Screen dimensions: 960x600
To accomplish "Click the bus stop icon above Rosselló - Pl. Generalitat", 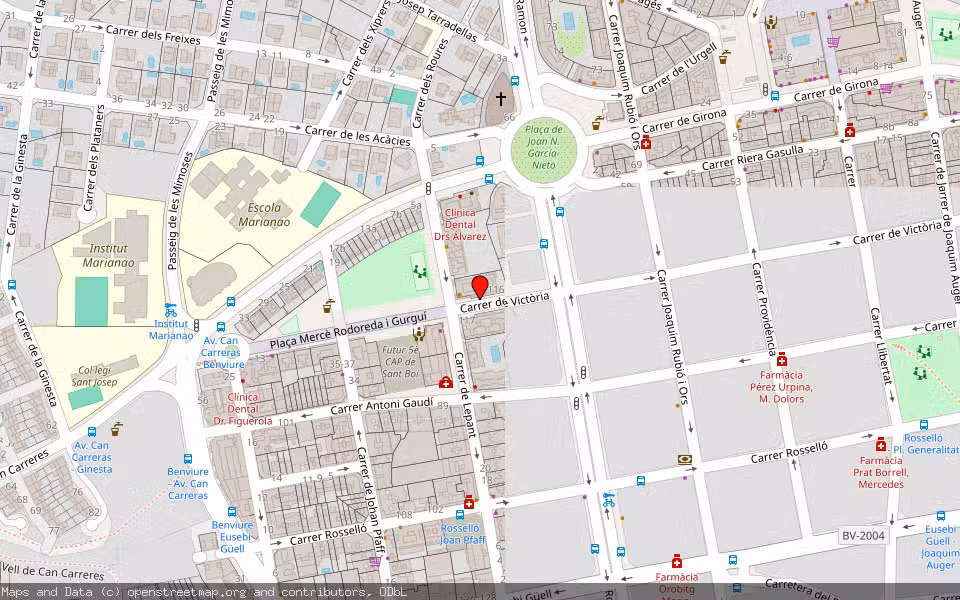I will [924, 424].
